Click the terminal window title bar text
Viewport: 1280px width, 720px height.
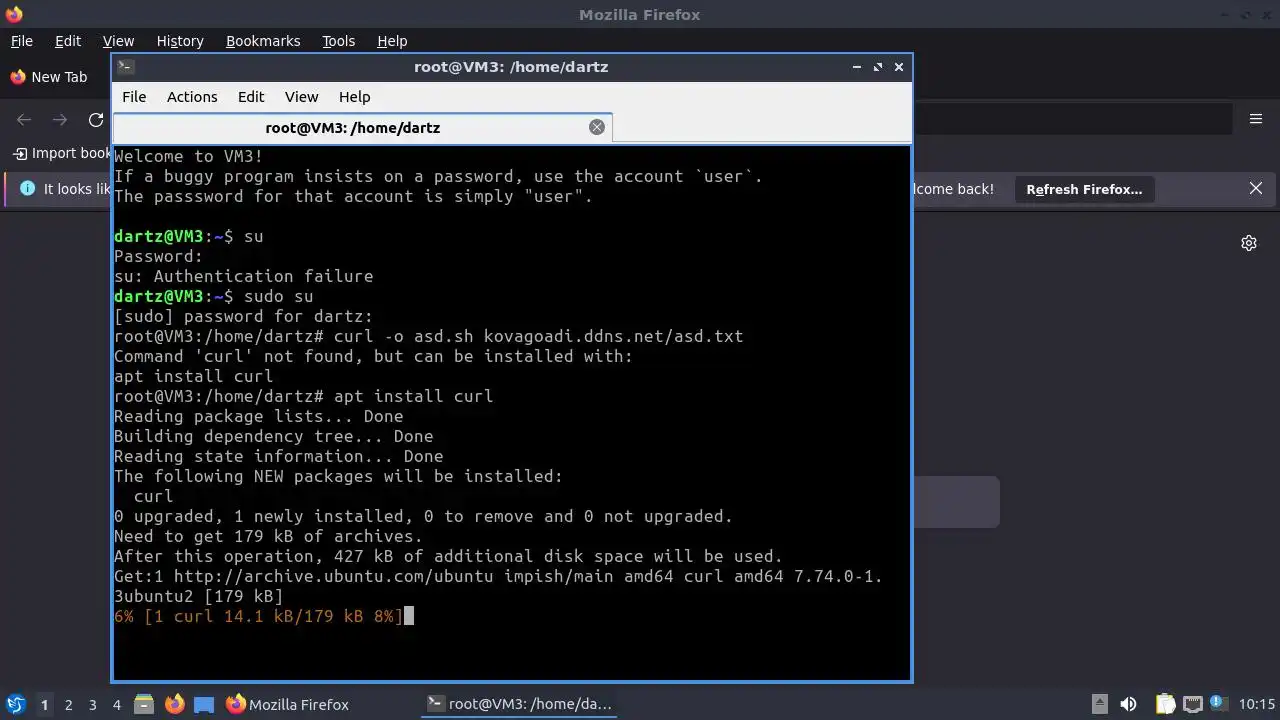coord(511,67)
